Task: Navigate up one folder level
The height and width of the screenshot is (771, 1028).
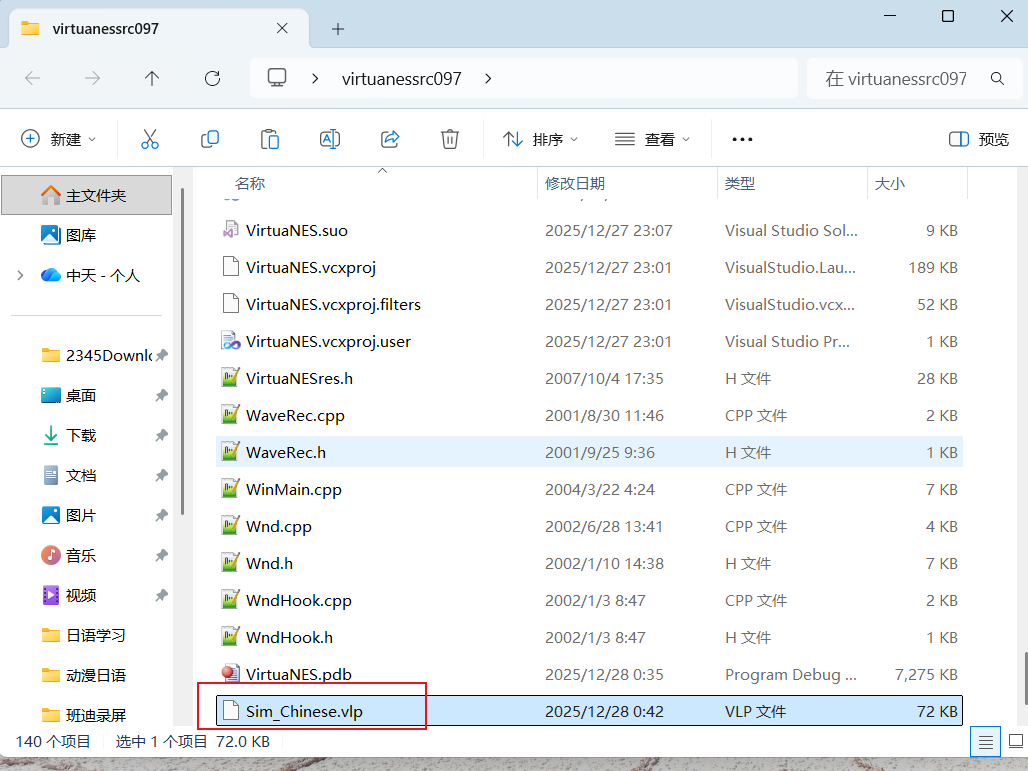Action: click(151, 79)
